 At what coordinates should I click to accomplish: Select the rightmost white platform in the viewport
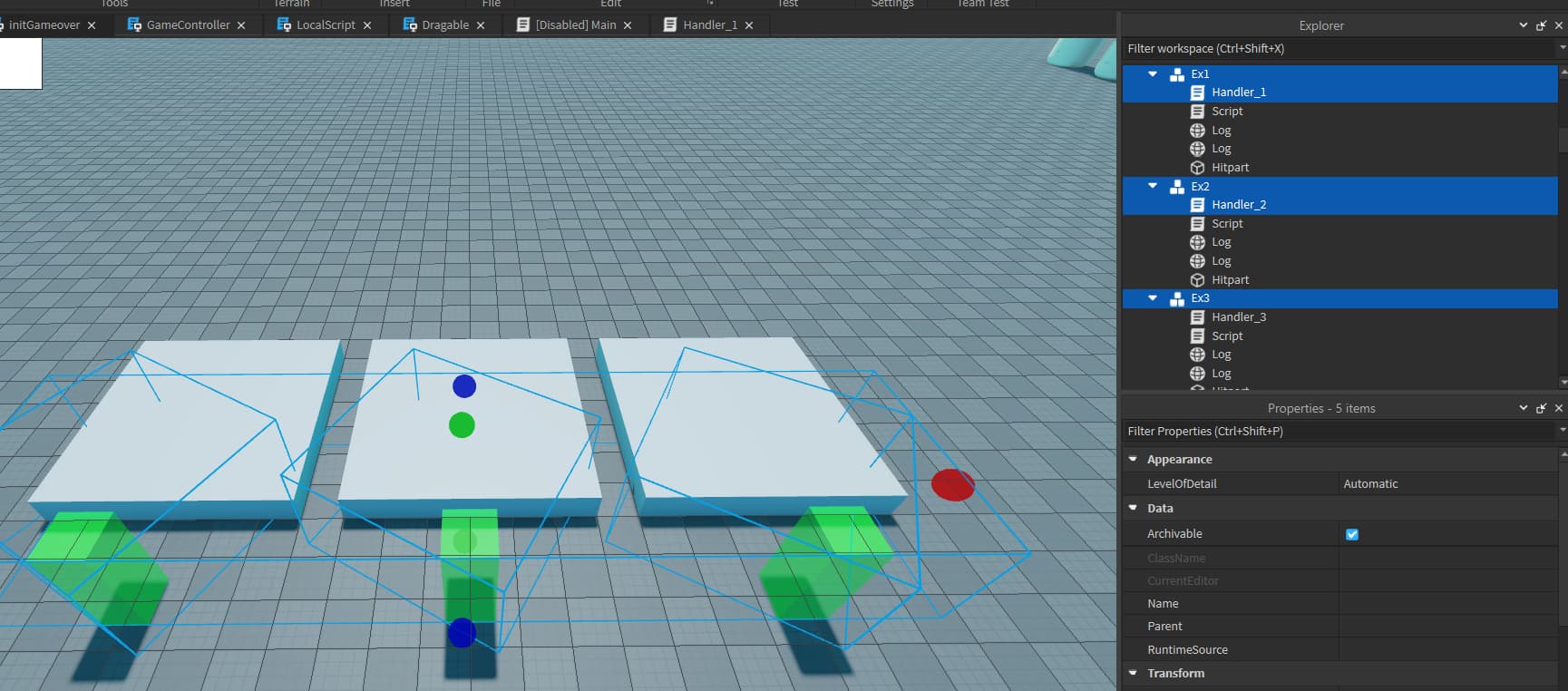click(x=753, y=426)
